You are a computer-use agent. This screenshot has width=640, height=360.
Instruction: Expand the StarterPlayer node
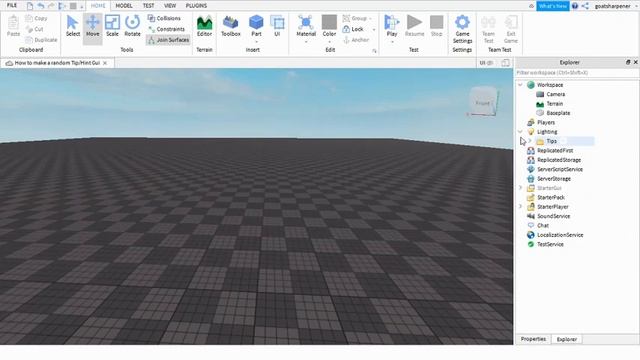click(x=520, y=207)
